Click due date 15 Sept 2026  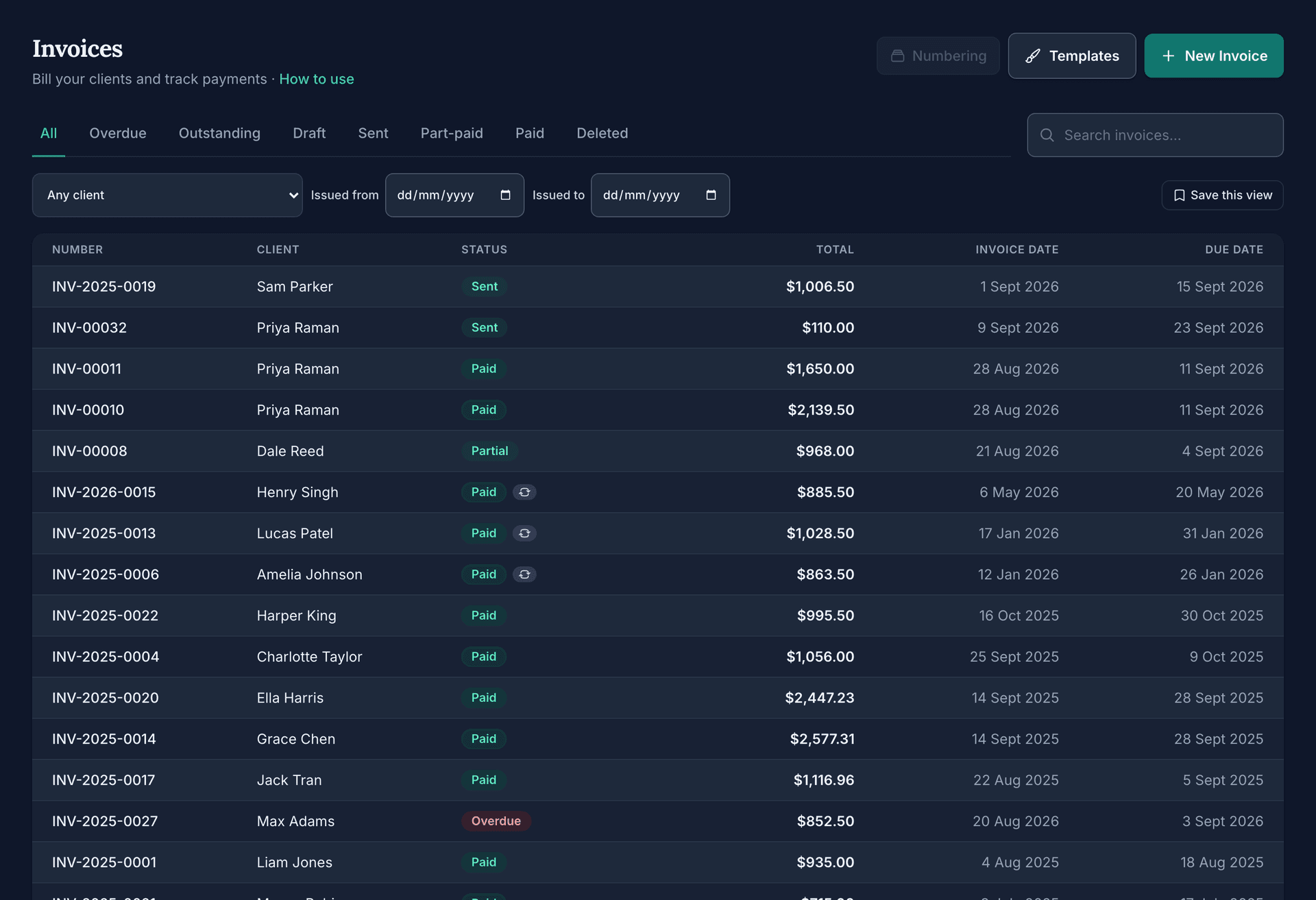pos(1220,287)
